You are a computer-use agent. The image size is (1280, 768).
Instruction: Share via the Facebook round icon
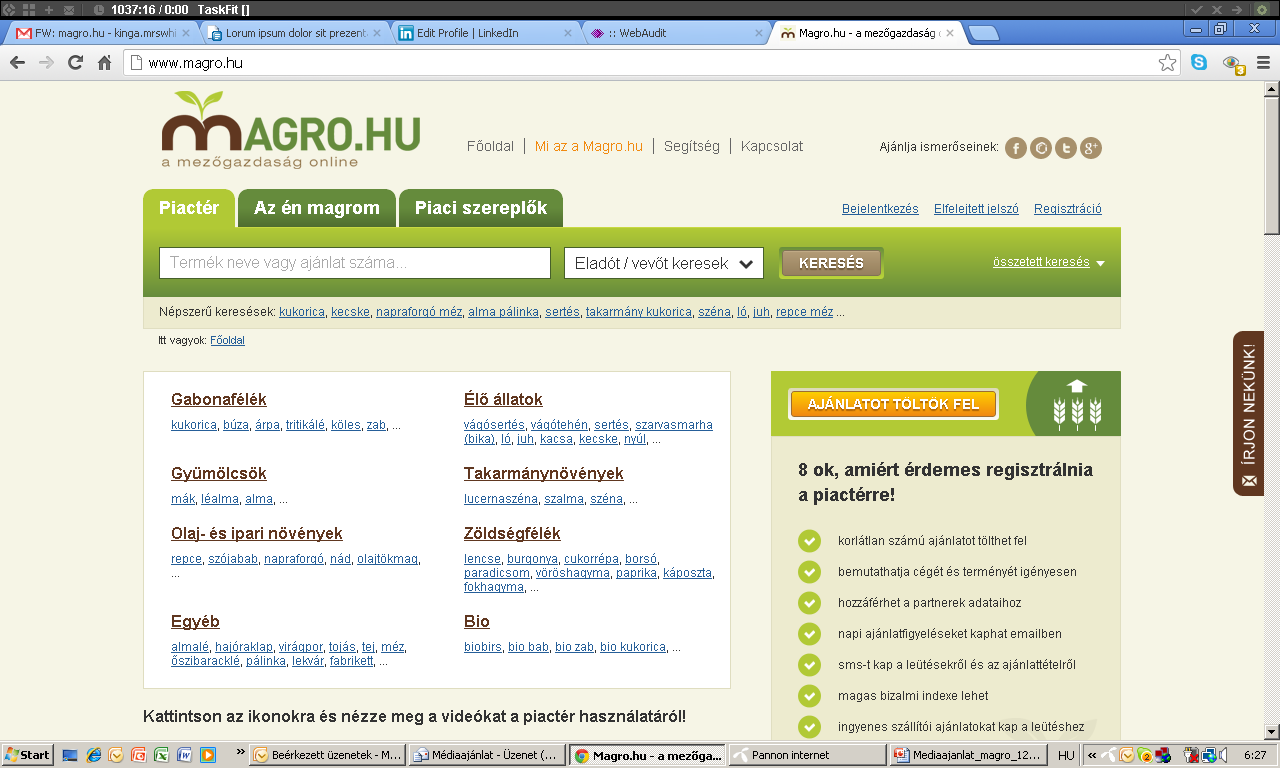[1016, 148]
